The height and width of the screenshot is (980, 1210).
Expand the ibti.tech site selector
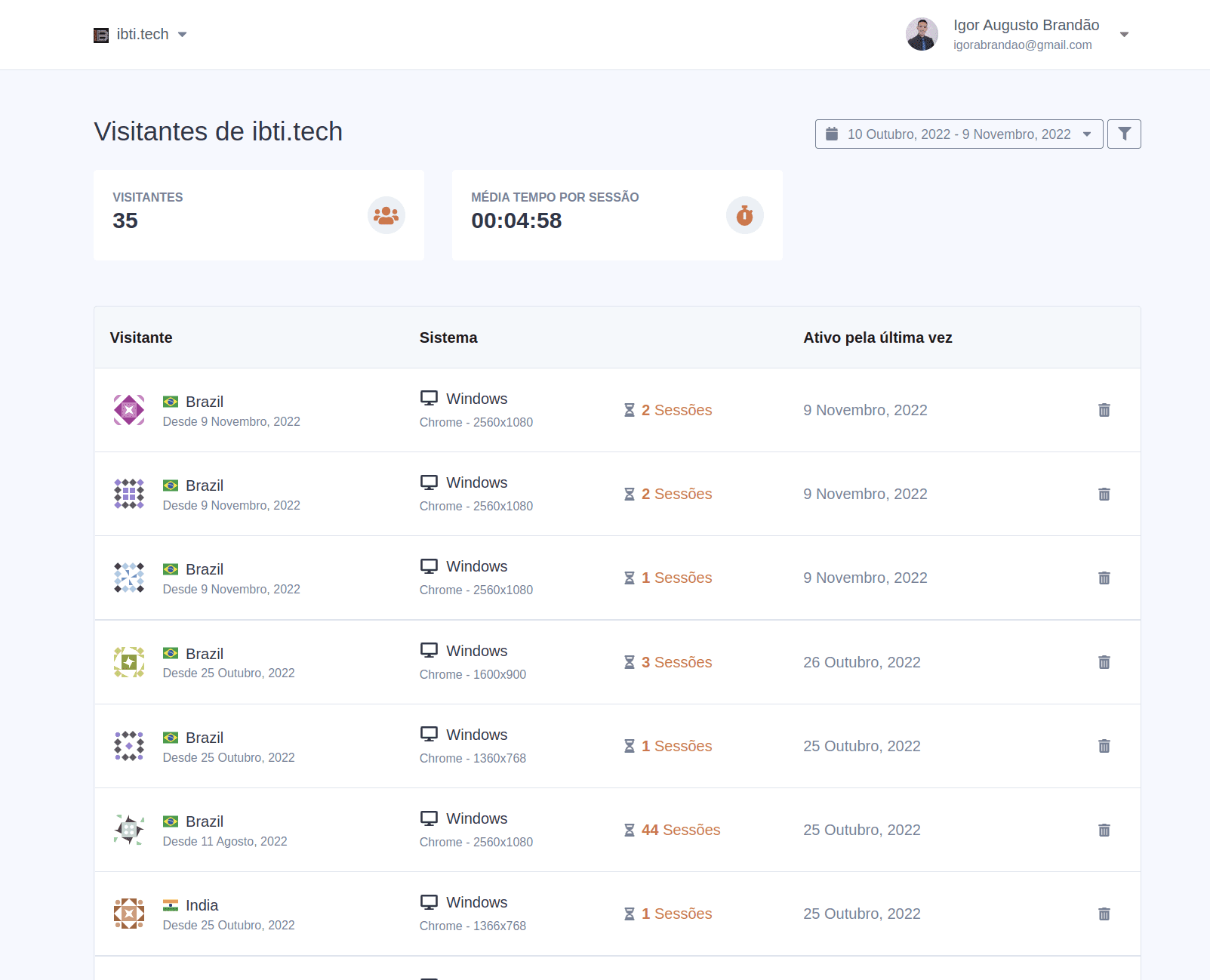[182, 35]
